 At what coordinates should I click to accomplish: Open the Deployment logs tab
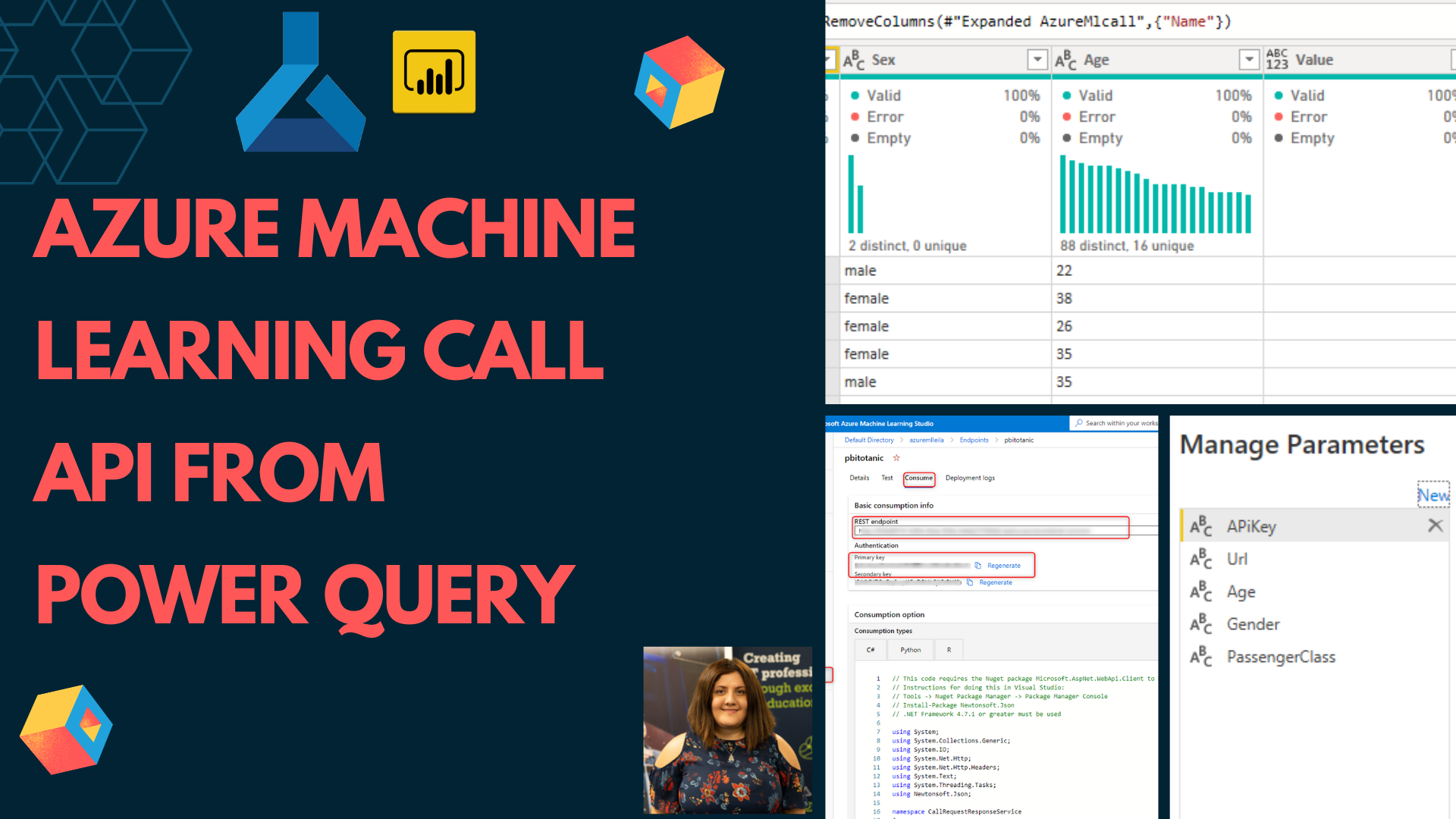970,479
